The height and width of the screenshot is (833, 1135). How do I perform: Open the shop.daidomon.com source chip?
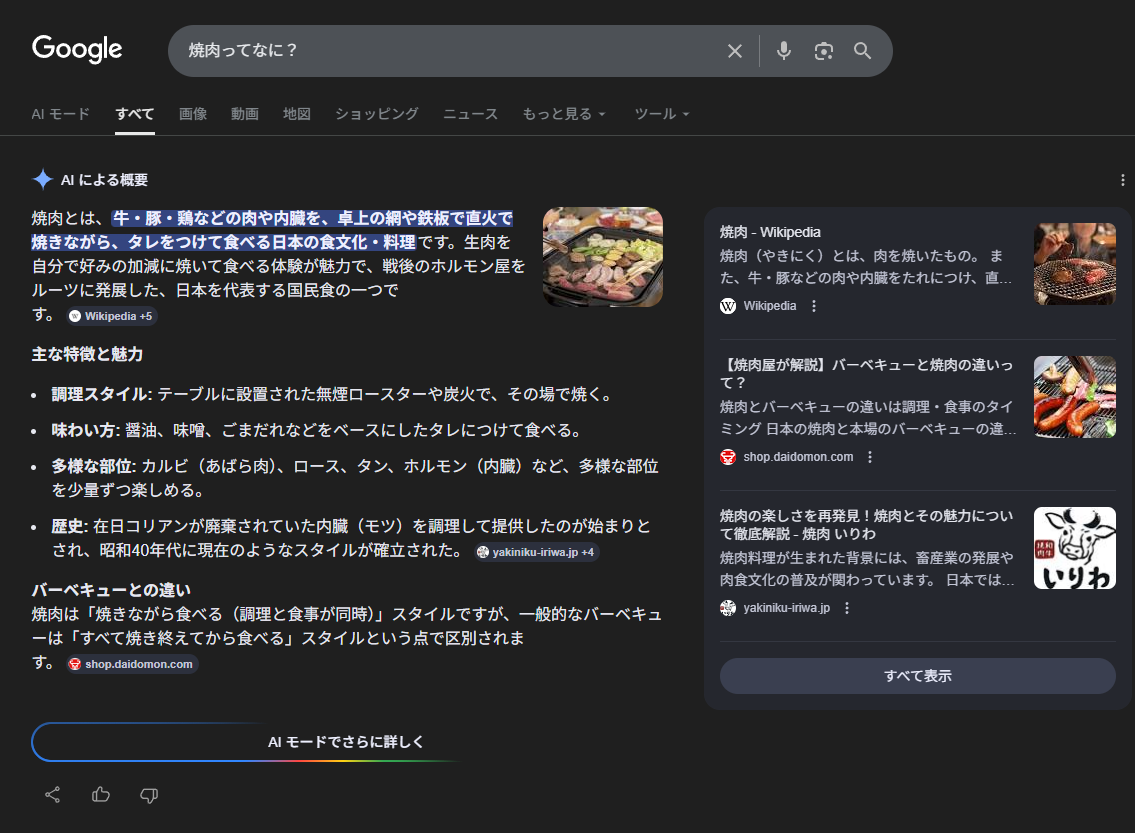(x=131, y=663)
